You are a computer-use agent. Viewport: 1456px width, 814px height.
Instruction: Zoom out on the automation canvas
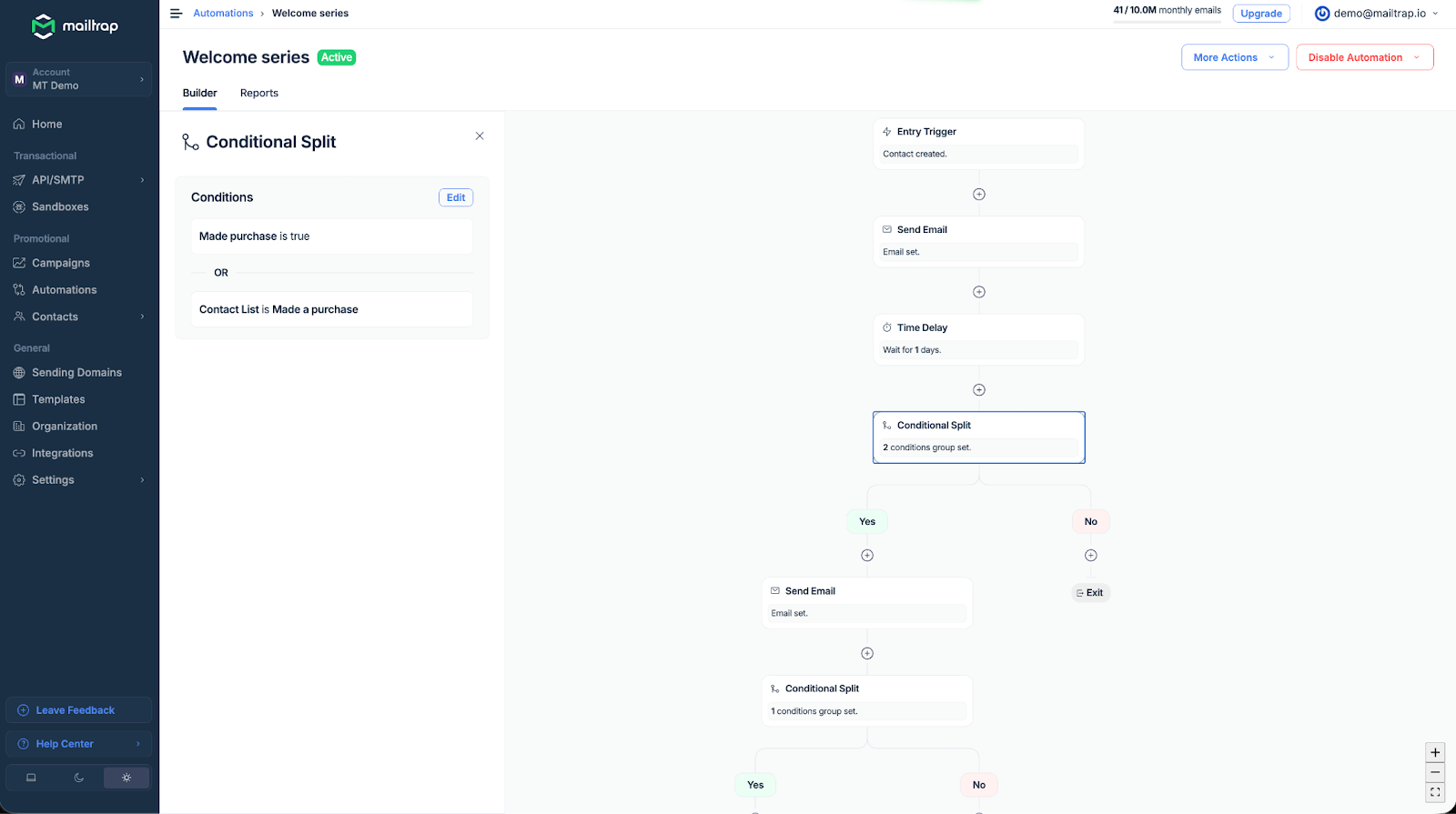pyautogui.click(x=1435, y=772)
